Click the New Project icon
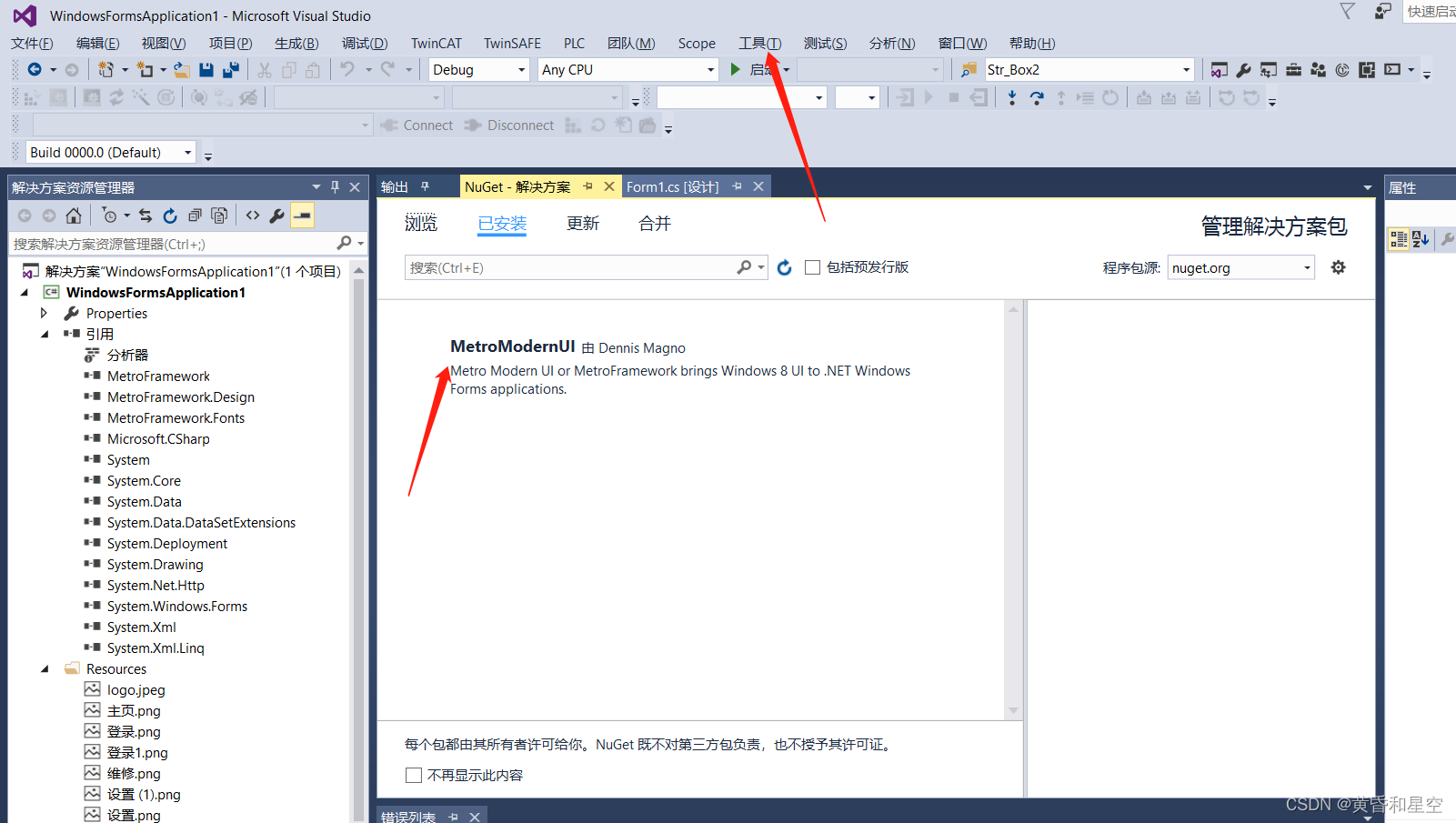 (105, 69)
